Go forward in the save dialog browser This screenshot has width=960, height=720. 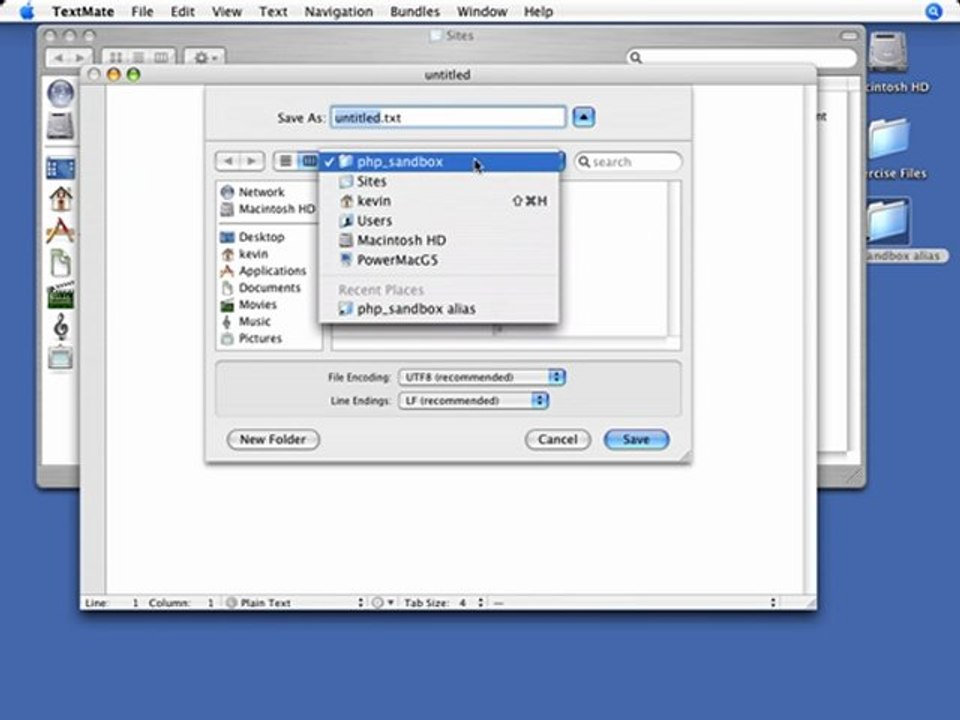(252, 161)
